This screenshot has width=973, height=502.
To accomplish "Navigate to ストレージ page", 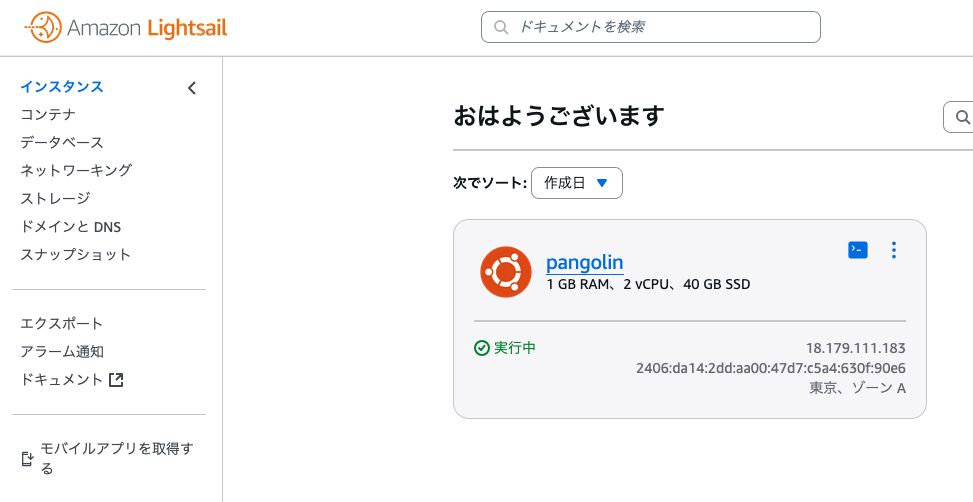I will (x=55, y=199).
